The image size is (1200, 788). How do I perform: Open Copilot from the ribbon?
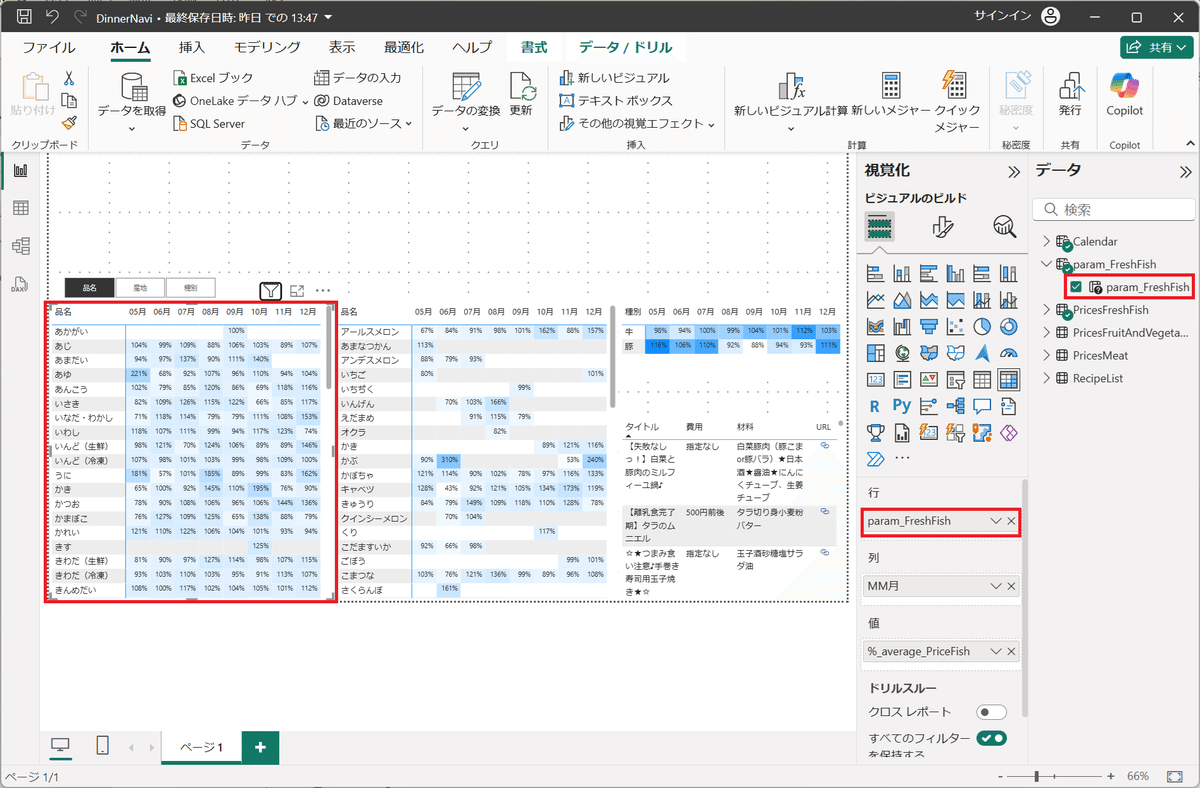coord(1124,94)
